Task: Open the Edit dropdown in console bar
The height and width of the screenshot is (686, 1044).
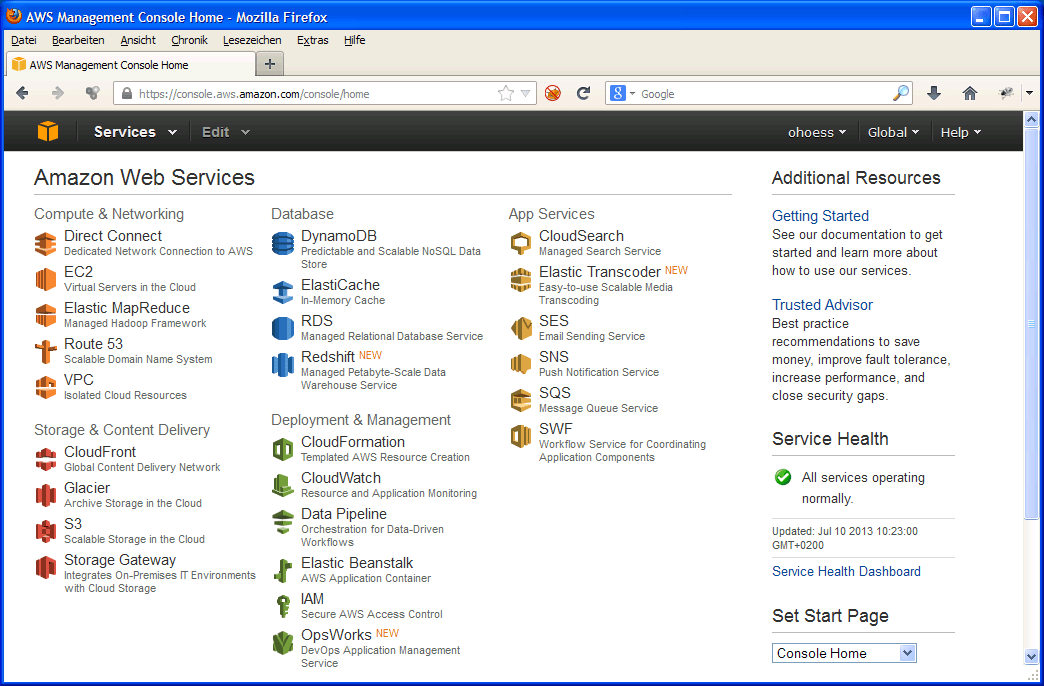Action: point(226,132)
